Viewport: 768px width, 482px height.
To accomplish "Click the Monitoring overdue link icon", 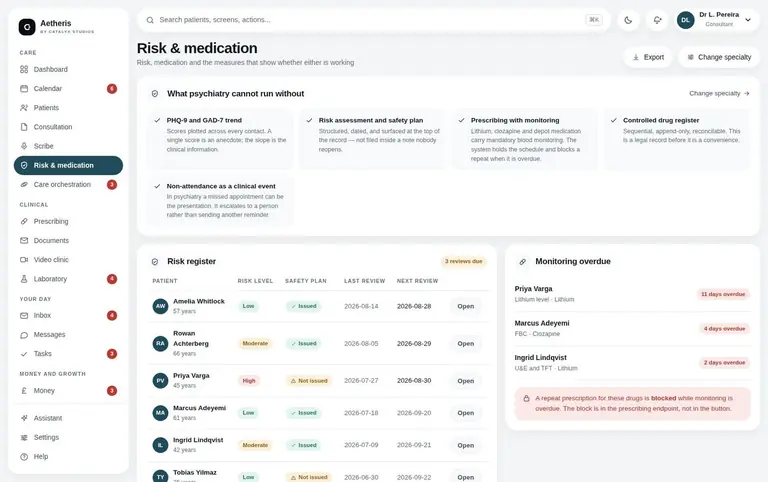I will (x=523, y=262).
